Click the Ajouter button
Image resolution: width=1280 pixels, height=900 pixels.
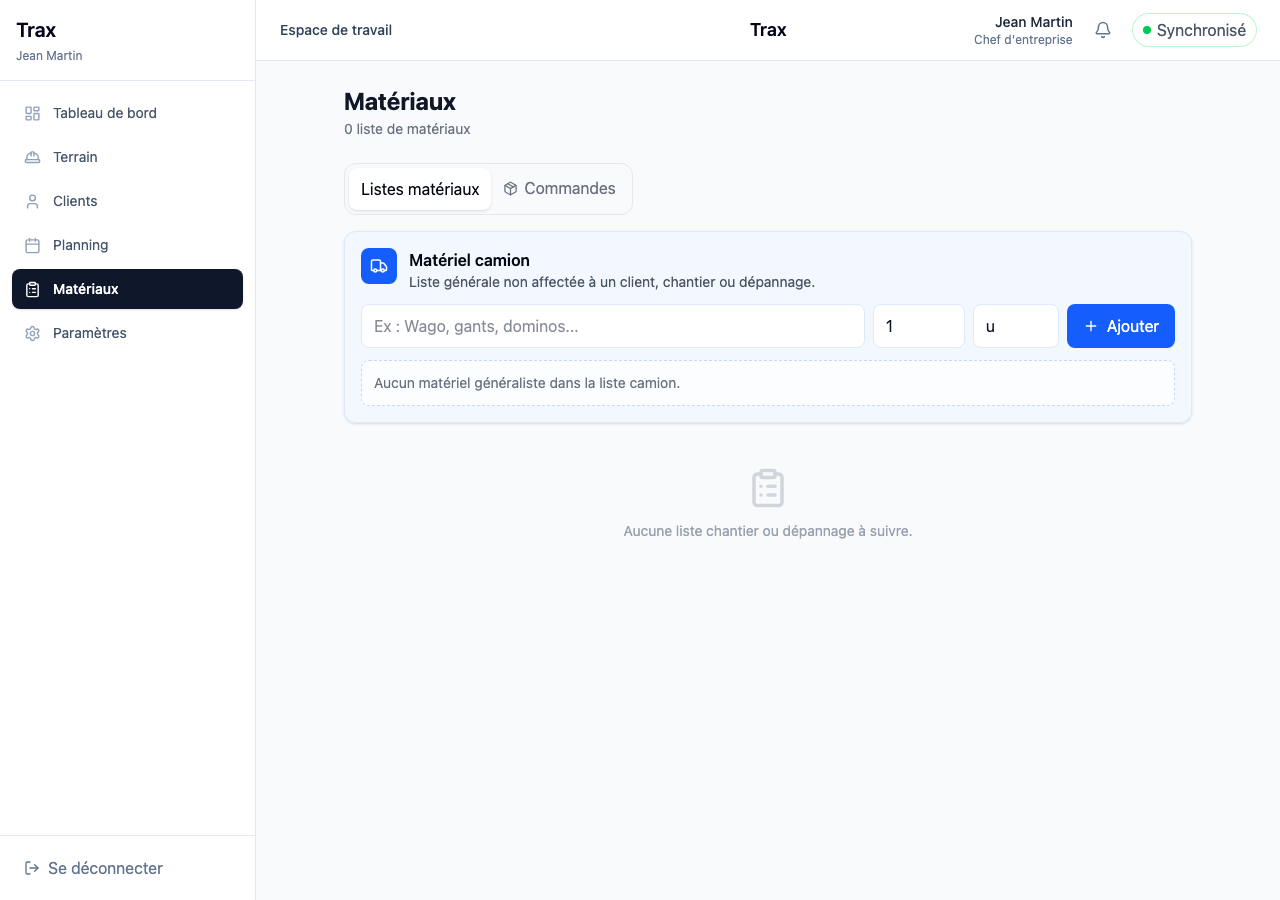pos(1121,326)
